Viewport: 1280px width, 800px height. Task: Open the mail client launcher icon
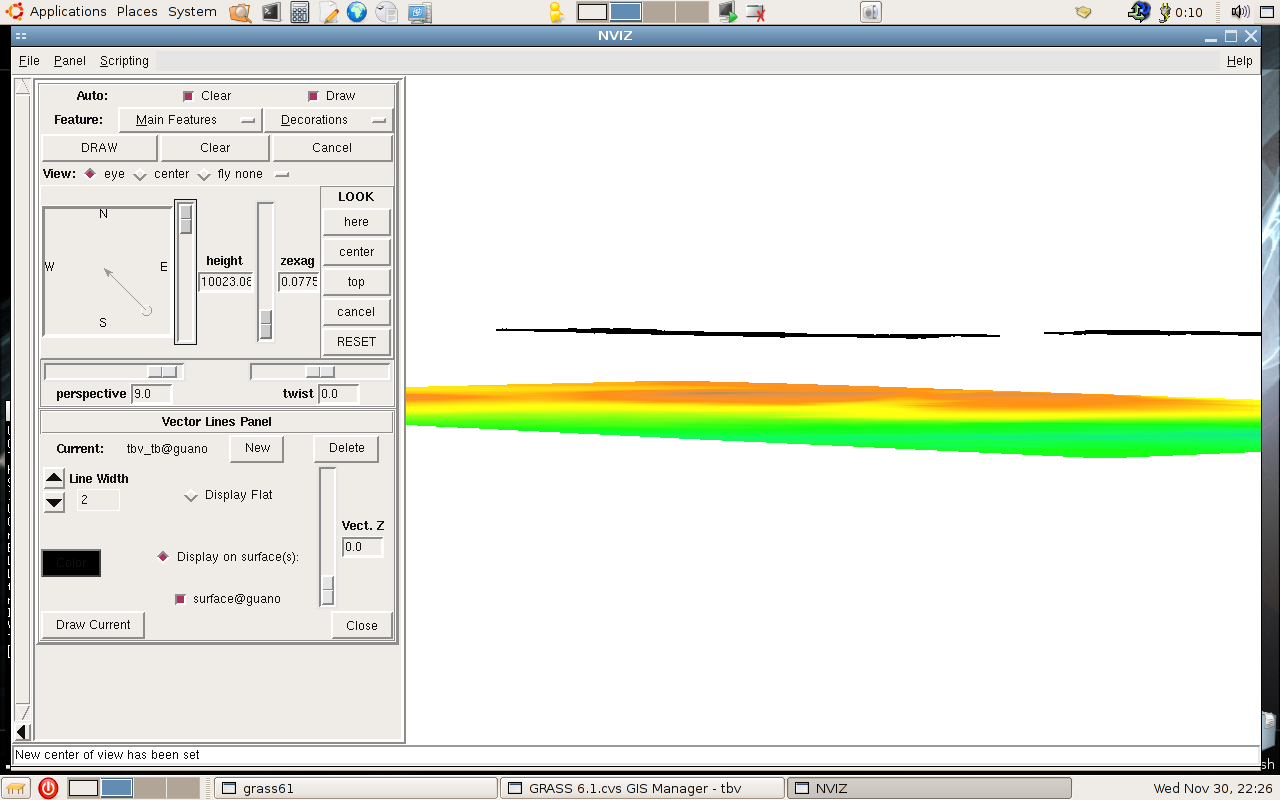pyautogui.click(x=387, y=13)
